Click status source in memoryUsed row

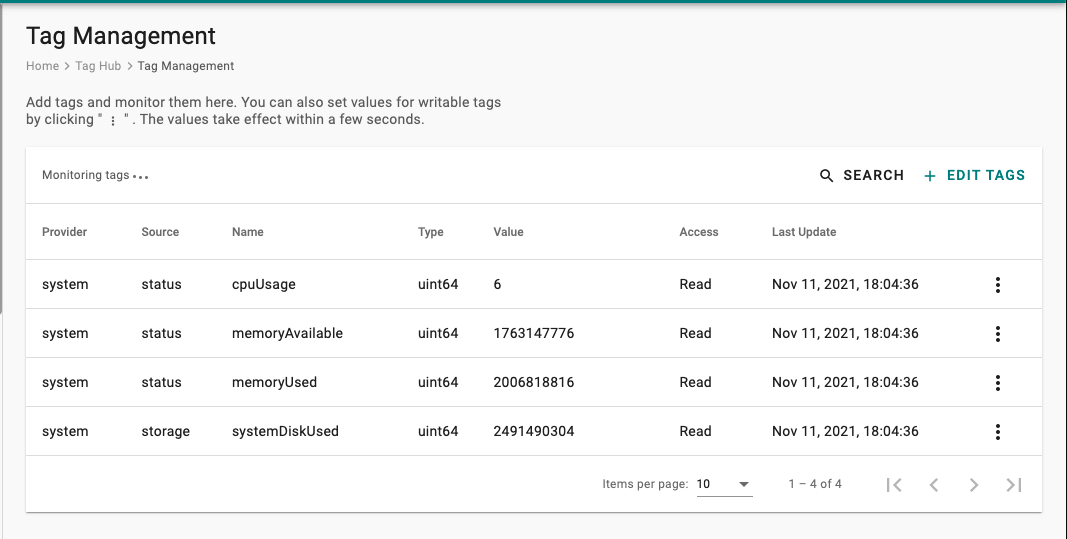(161, 382)
